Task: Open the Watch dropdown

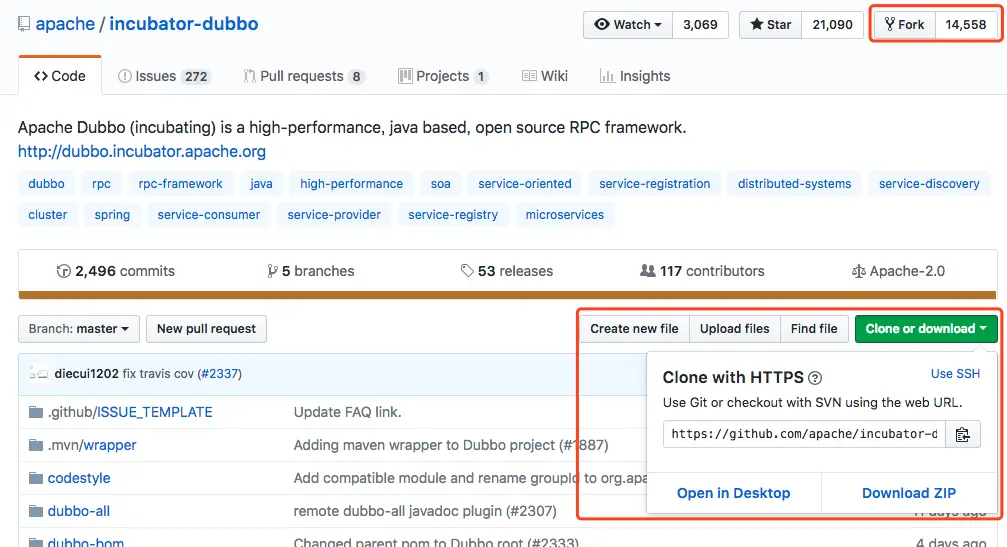Action: point(628,25)
